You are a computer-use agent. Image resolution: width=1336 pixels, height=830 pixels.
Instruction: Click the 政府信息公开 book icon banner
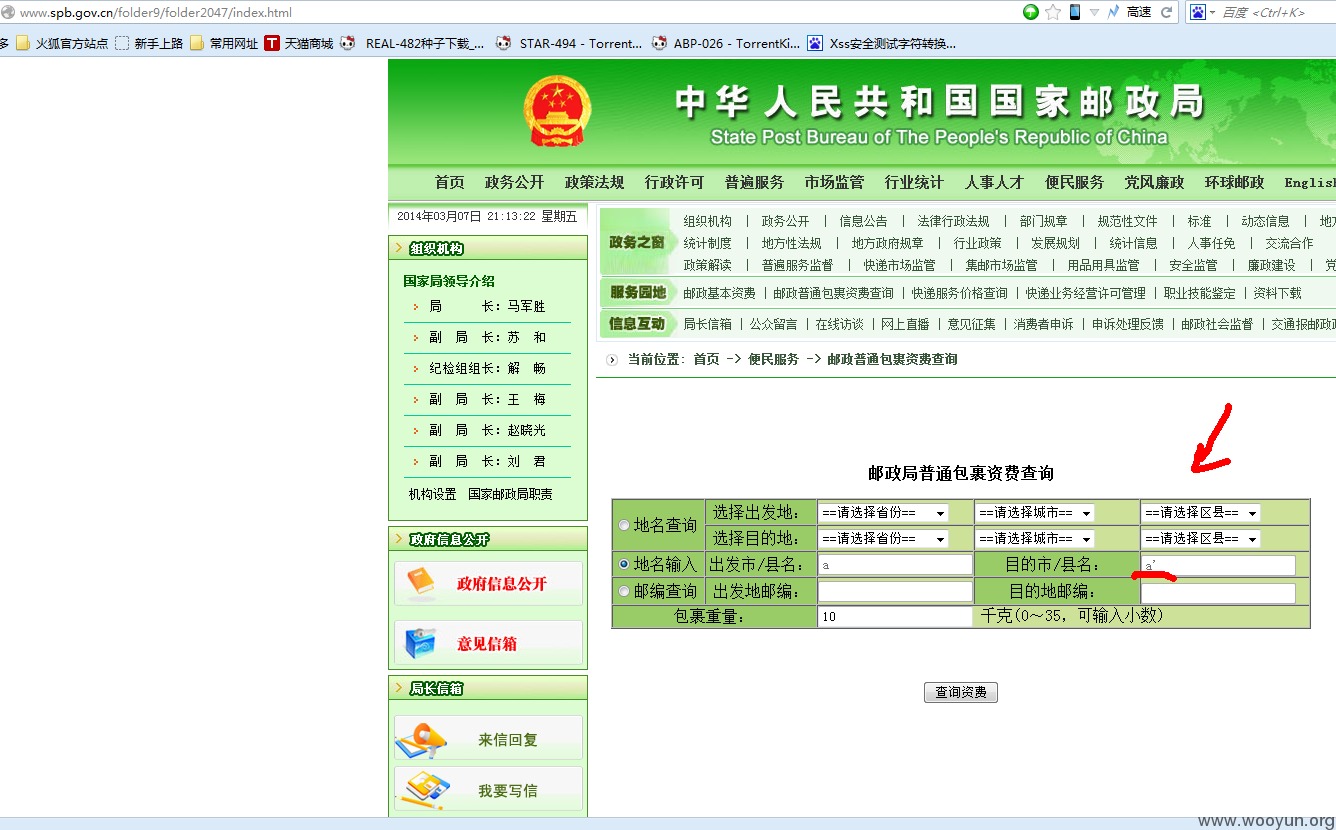[488, 583]
